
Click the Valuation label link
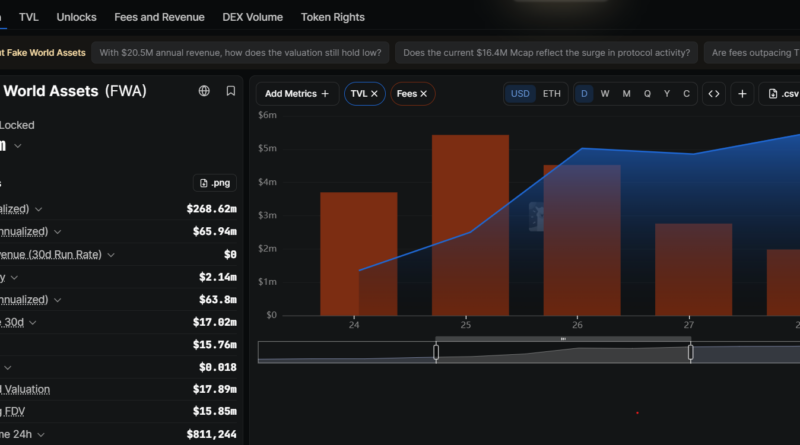tap(26, 389)
